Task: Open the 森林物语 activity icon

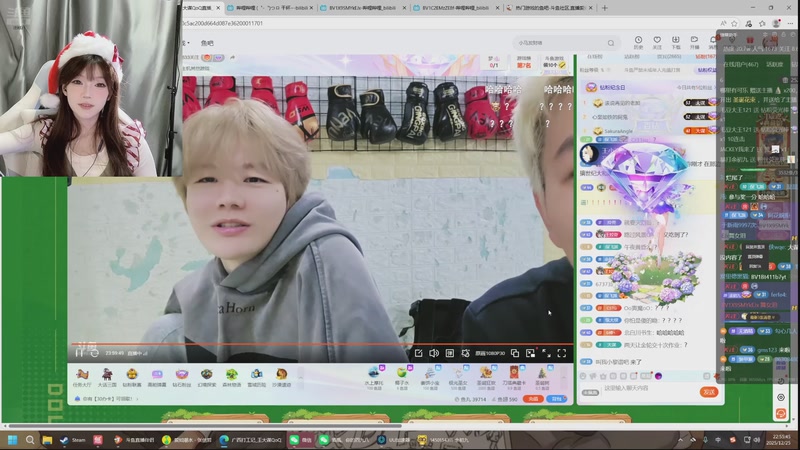Action: coord(232,378)
